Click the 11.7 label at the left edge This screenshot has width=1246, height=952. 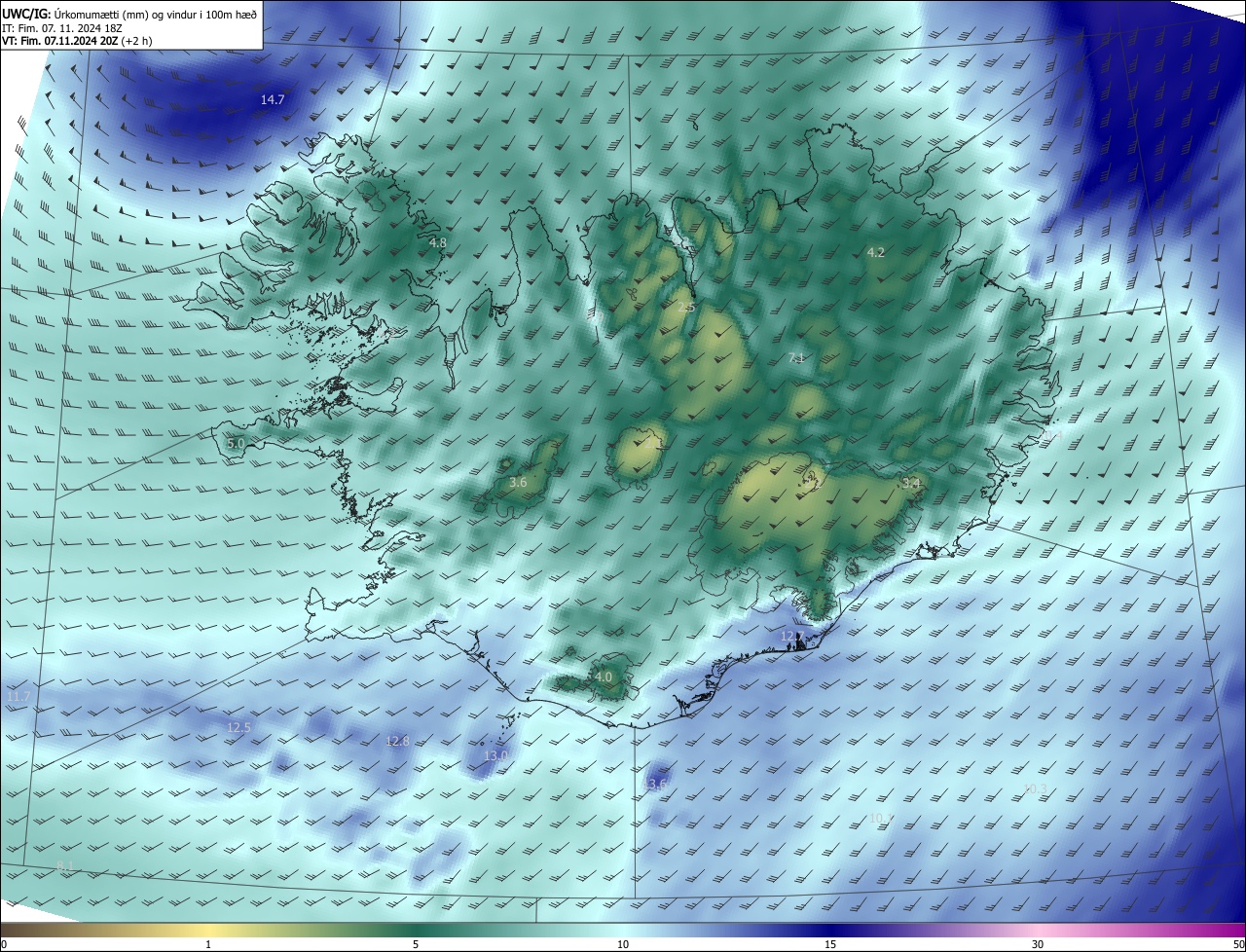pyautogui.click(x=18, y=696)
